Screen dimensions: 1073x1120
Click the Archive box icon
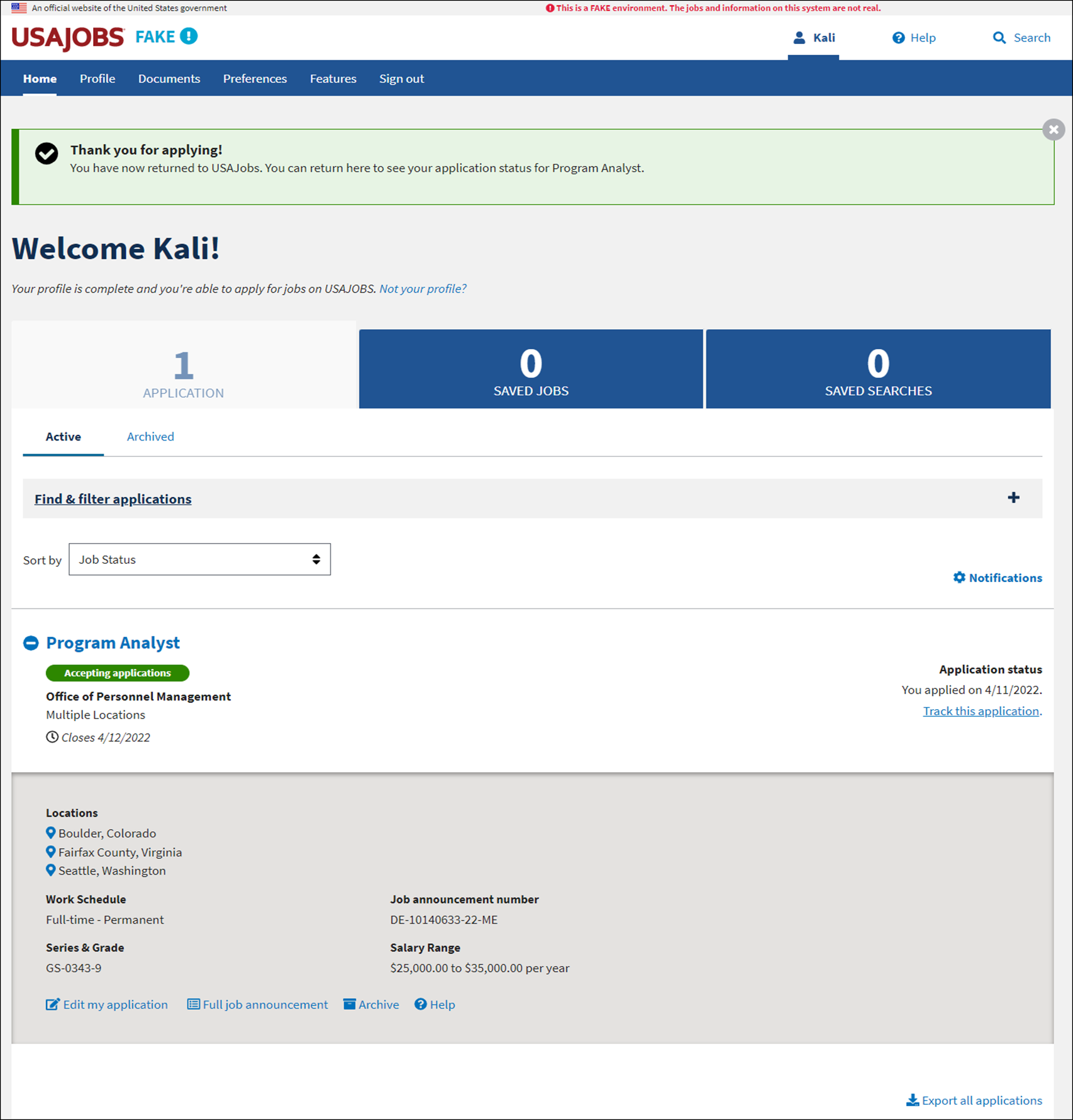pyautogui.click(x=350, y=1004)
